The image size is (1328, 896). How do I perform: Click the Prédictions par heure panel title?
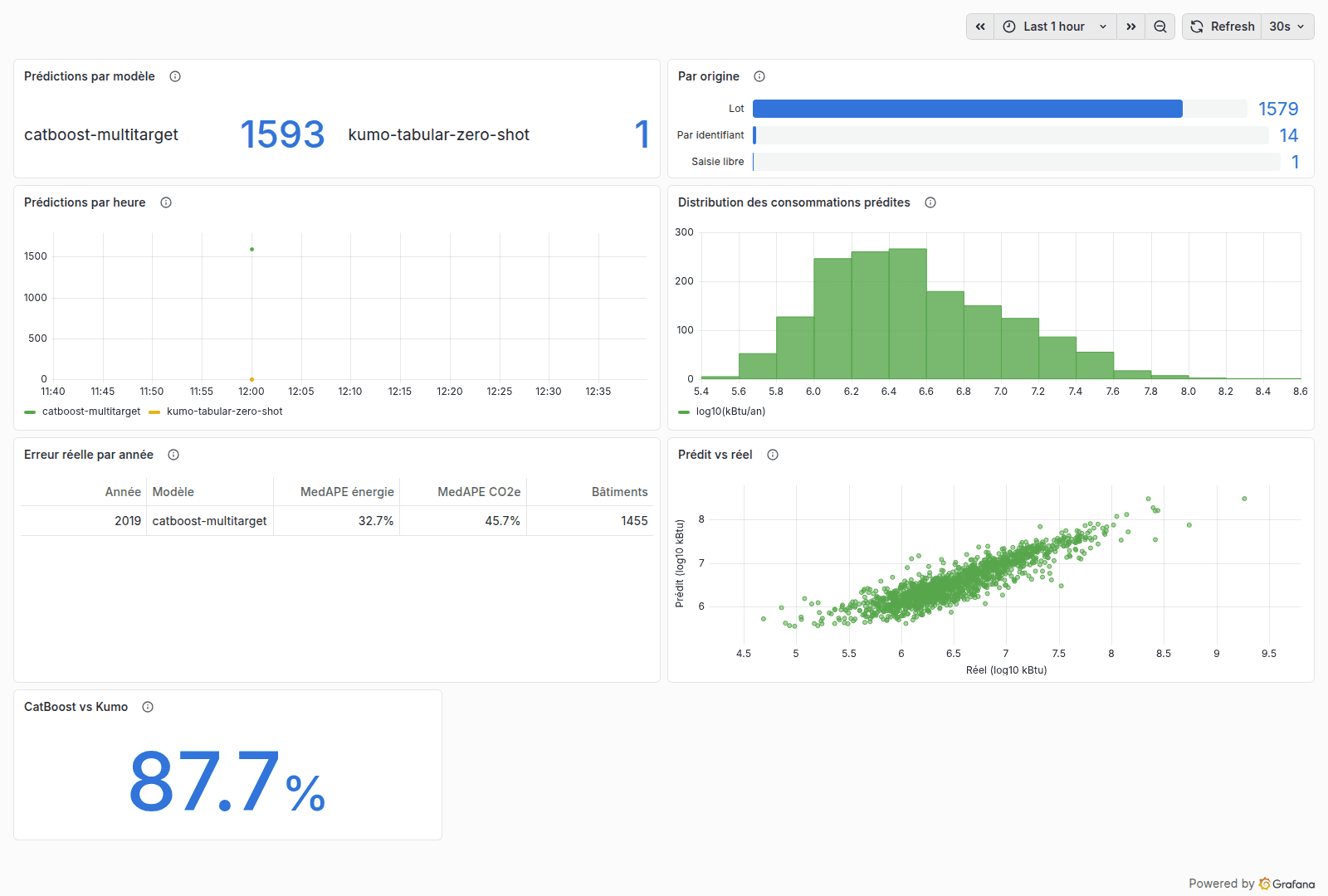pos(85,202)
